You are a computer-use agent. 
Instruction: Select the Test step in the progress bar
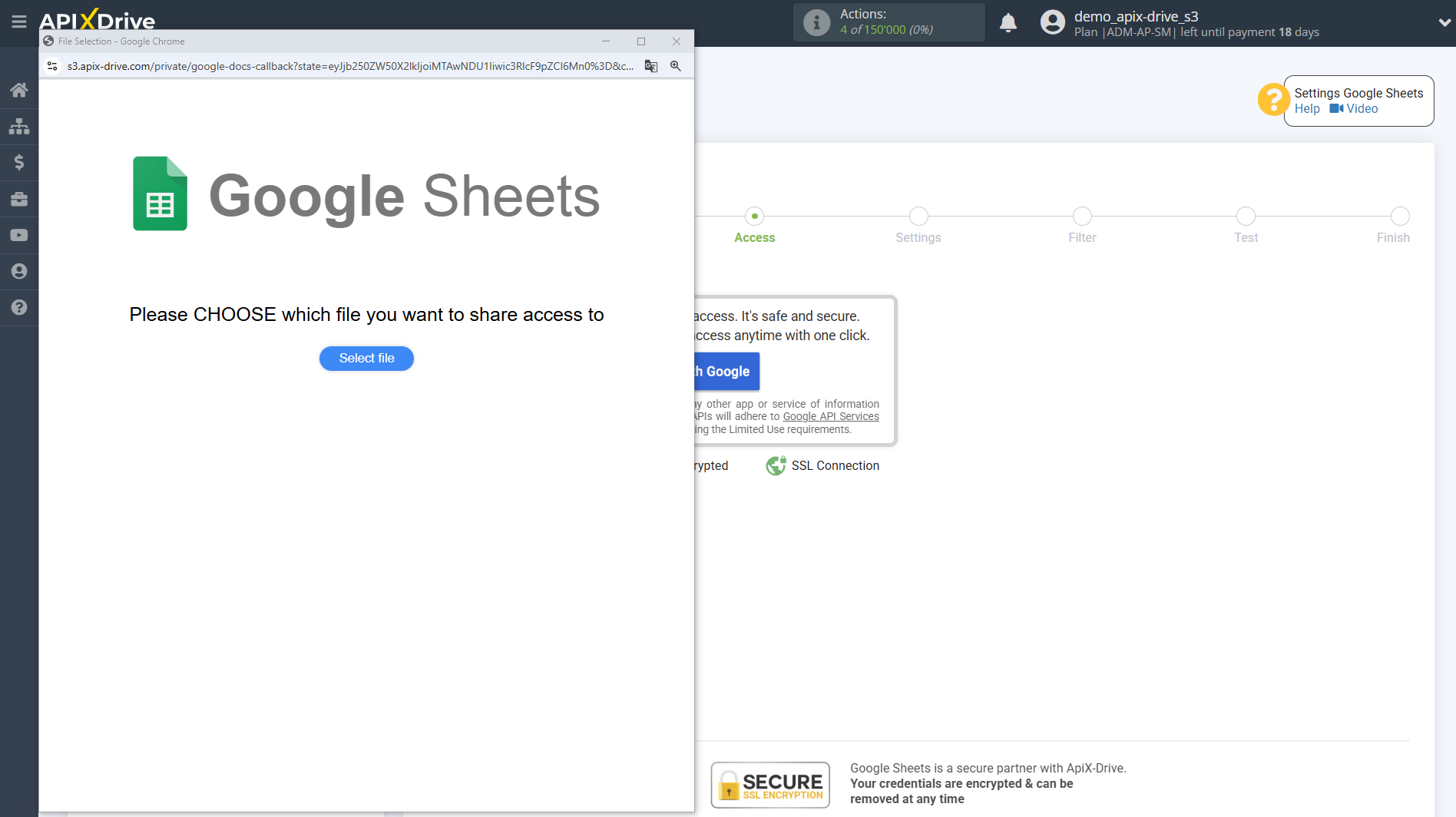tap(1246, 226)
